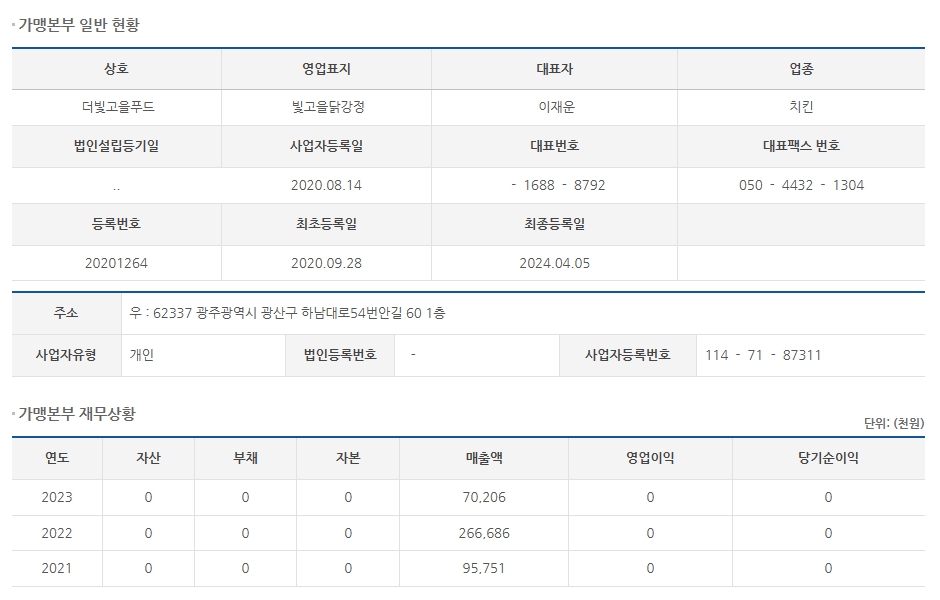The width and height of the screenshot is (940, 600).
Task: Click the 2022 row 부채 value 0
Action: coord(245,533)
